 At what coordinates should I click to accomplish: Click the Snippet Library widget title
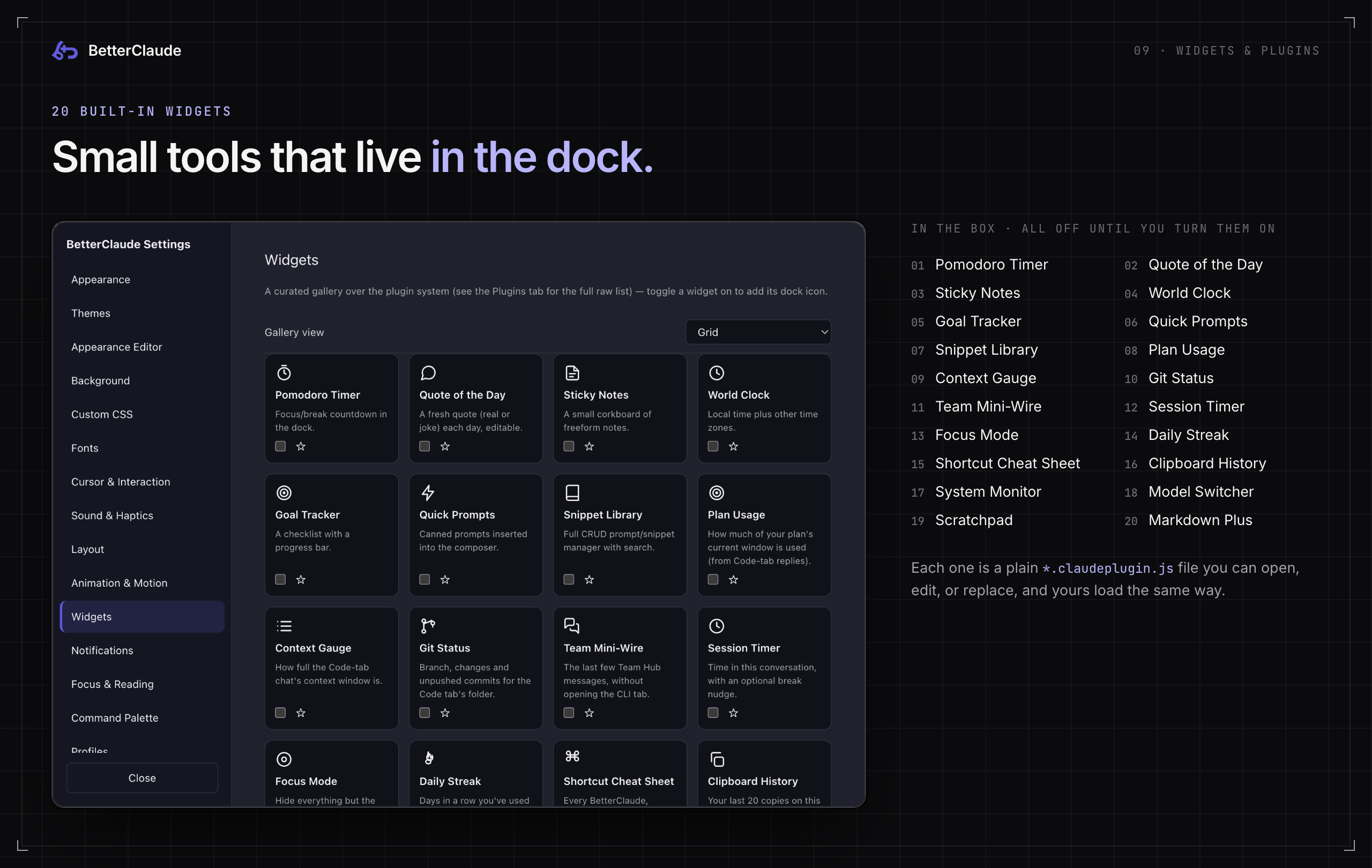coord(602,515)
